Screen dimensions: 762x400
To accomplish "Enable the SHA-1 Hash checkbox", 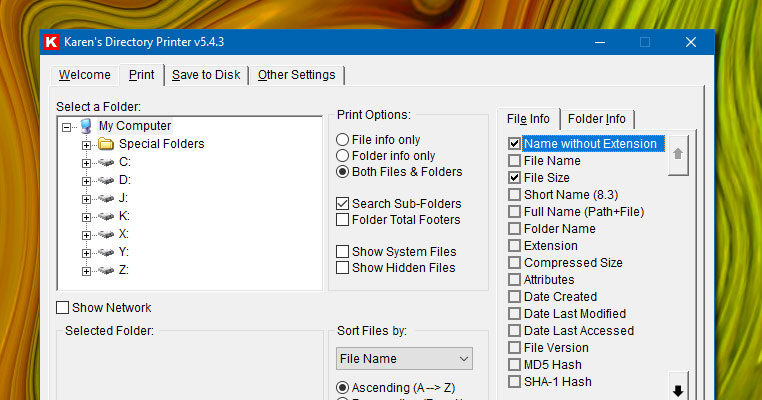I will (514, 382).
